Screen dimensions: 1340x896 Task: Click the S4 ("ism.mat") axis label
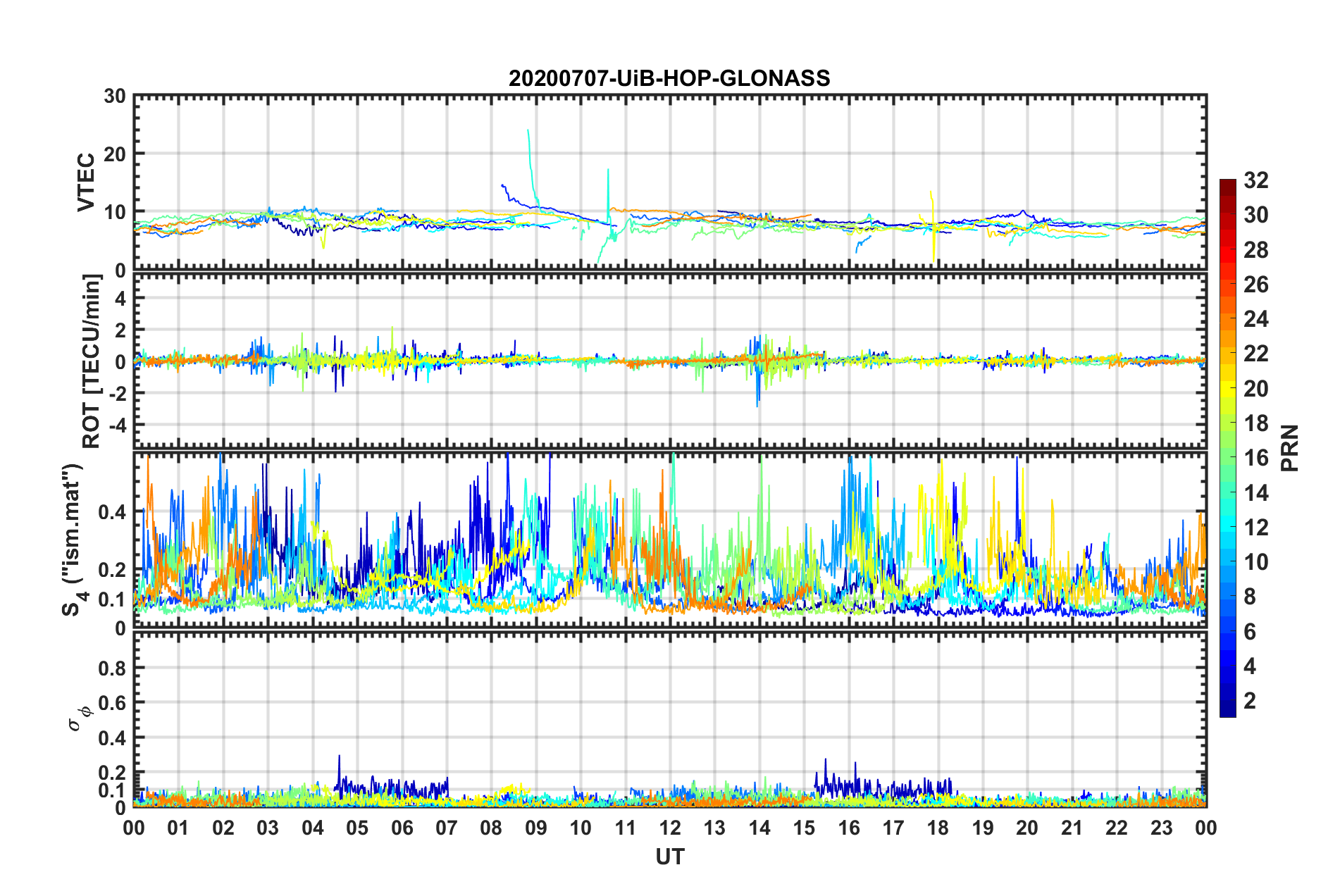pyautogui.click(x=73, y=540)
